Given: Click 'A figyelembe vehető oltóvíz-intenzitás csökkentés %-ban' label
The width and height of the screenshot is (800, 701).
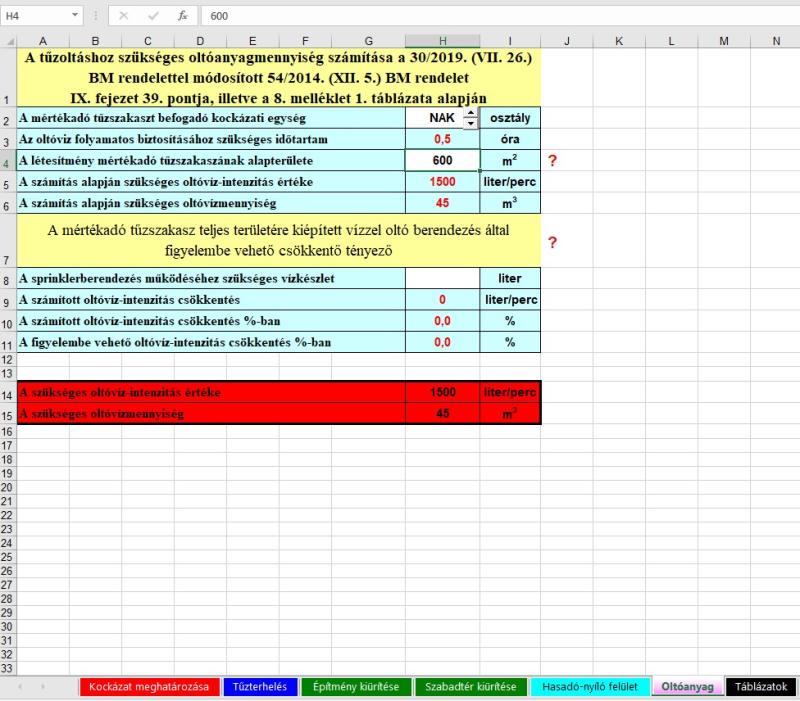Looking at the screenshot, I should pyautogui.click(x=175, y=342).
